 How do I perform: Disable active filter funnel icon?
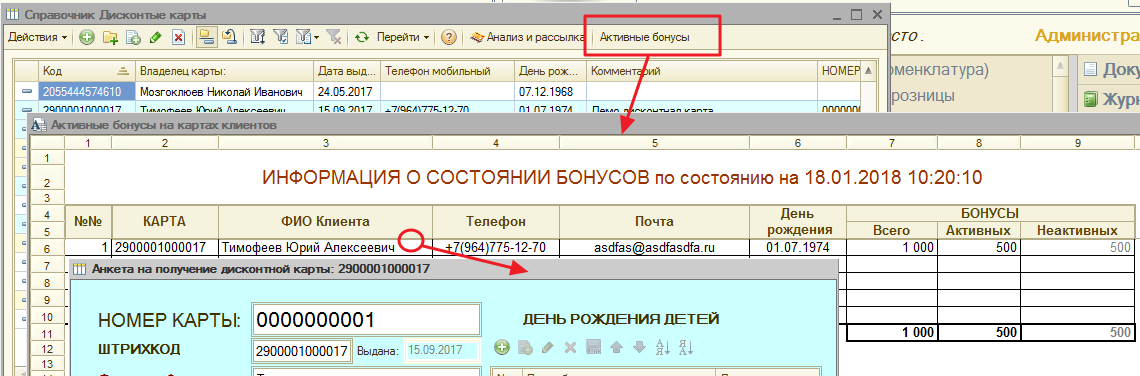333,37
